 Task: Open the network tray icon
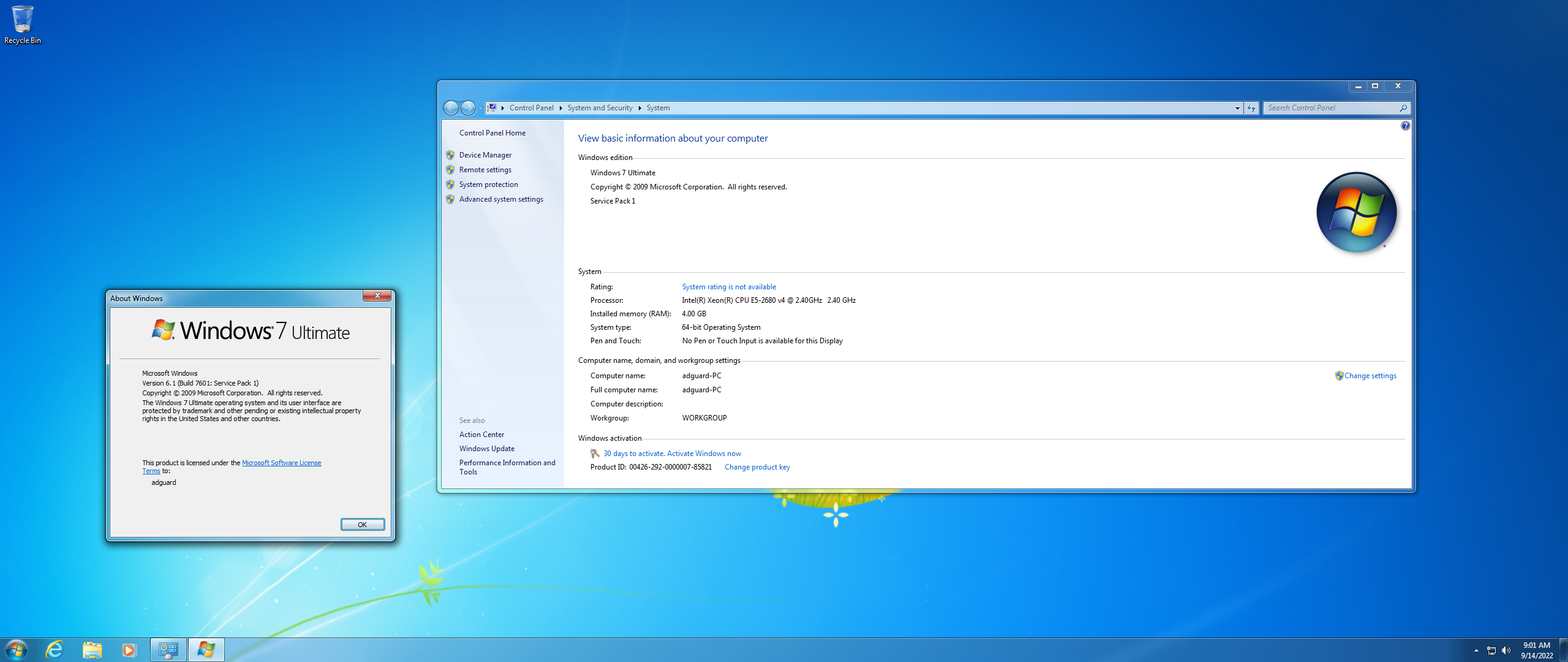tap(1491, 650)
